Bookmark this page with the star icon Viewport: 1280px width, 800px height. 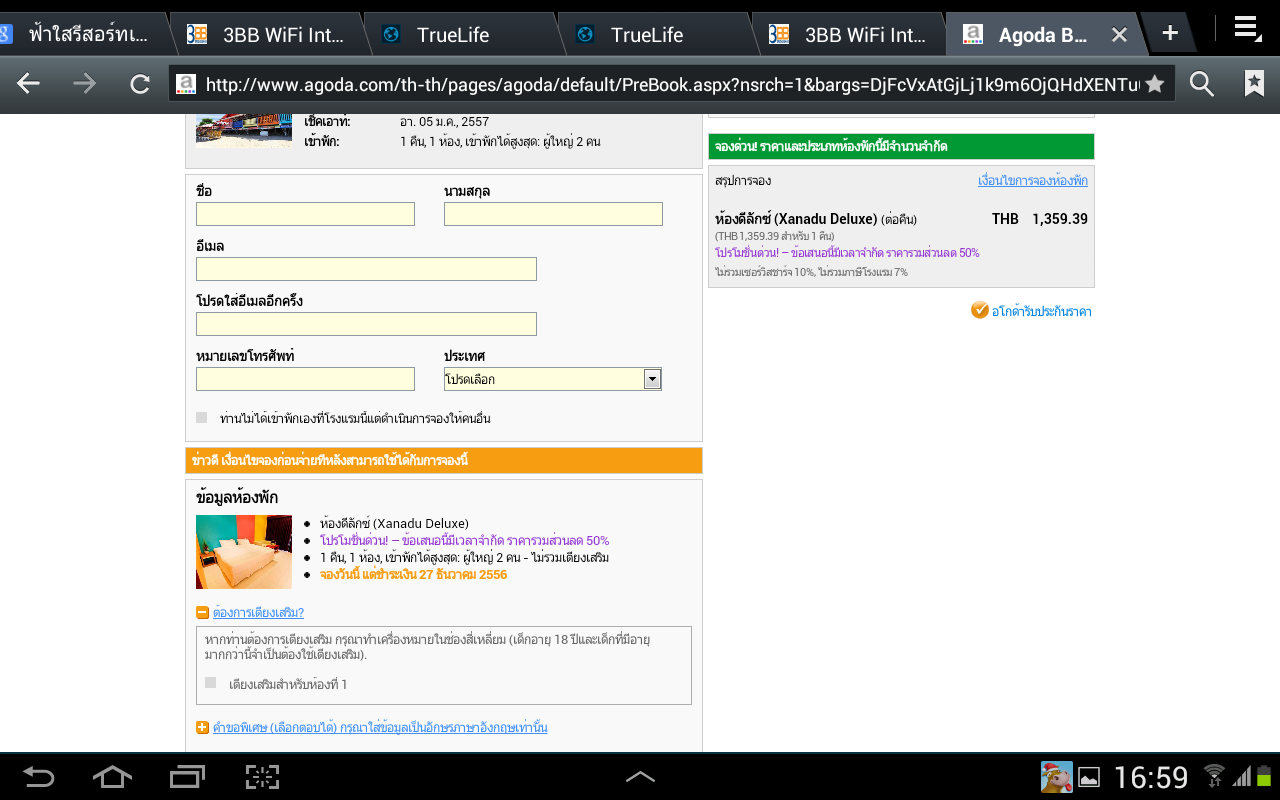point(1154,84)
